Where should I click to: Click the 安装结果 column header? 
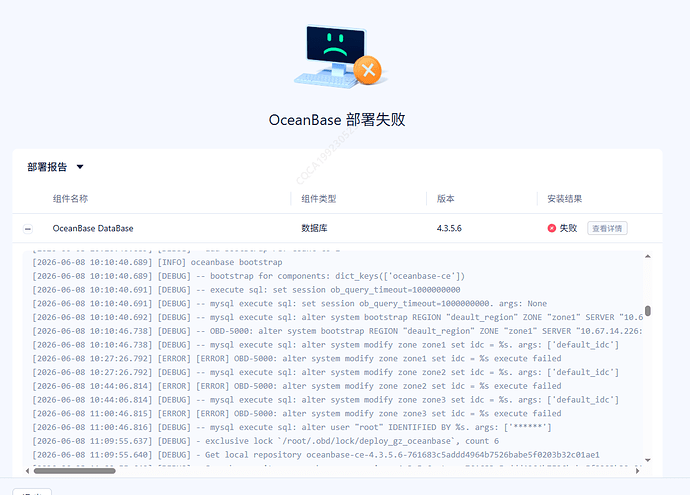(565, 199)
